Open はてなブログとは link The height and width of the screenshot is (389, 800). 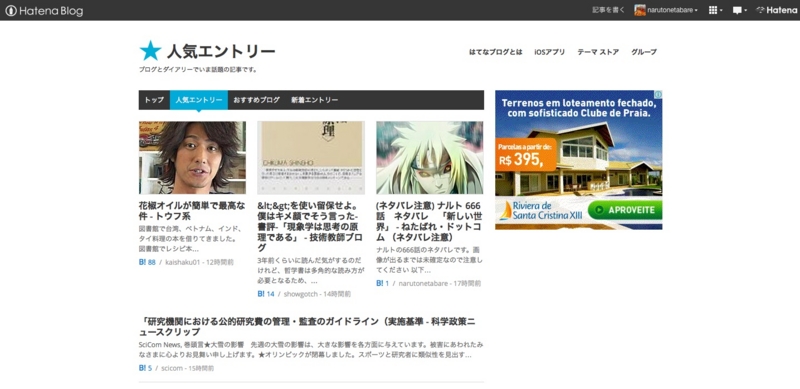tap(495, 52)
